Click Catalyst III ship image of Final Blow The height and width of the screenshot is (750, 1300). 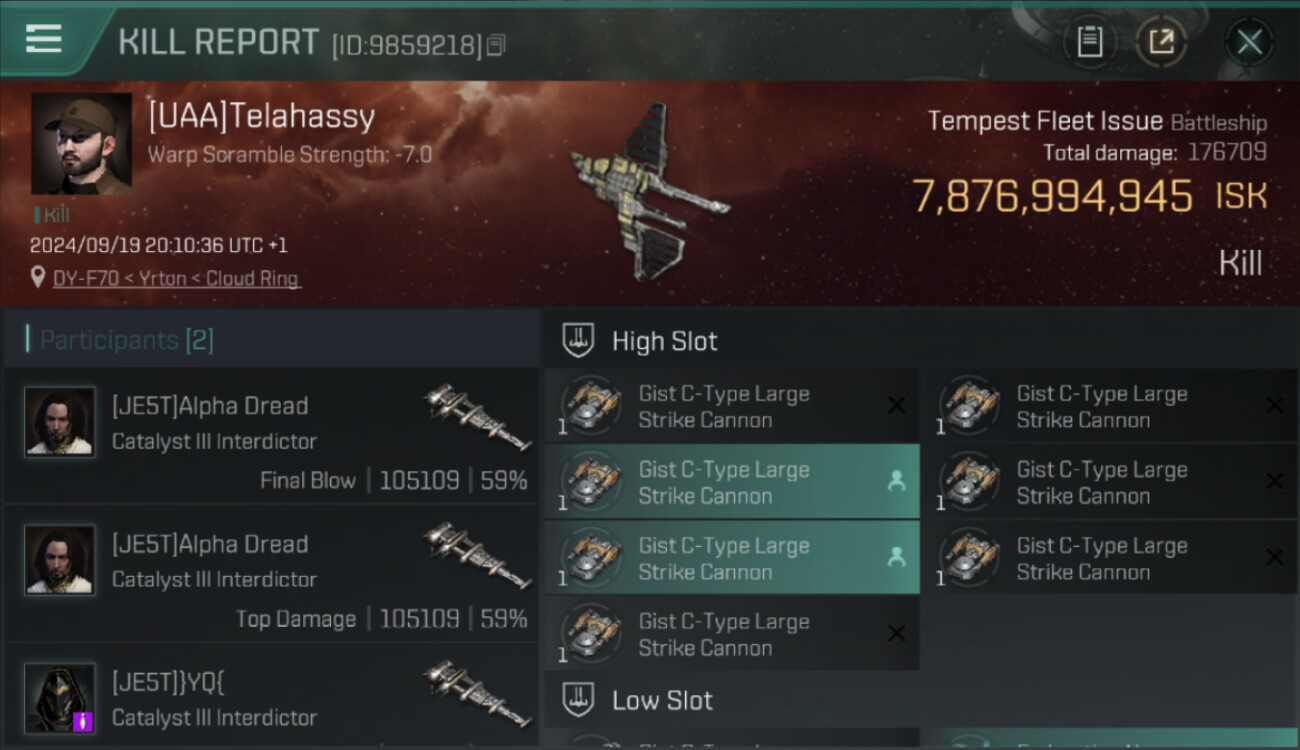(477, 417)
